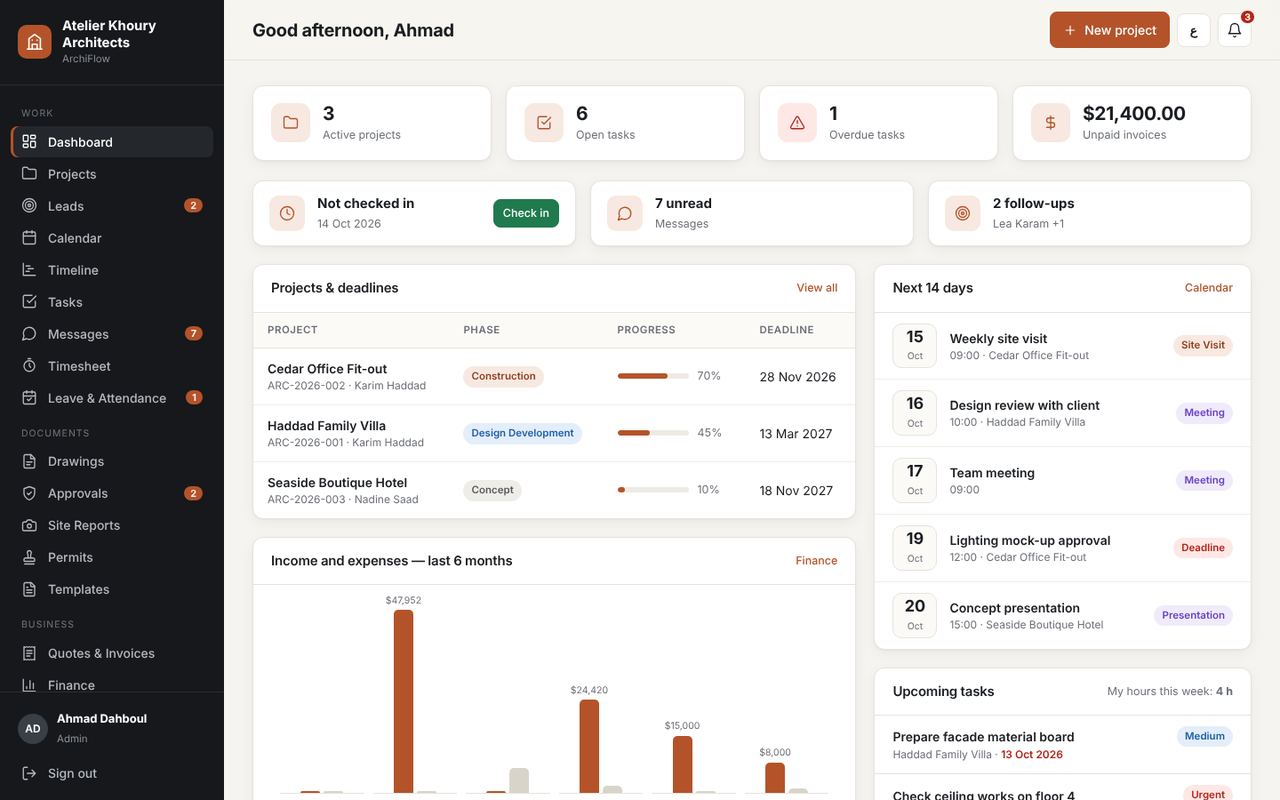Click the $47,952 income bar in chart
Image resolution: width=1280 pixels, height=800 pixels.
point(403,701)
